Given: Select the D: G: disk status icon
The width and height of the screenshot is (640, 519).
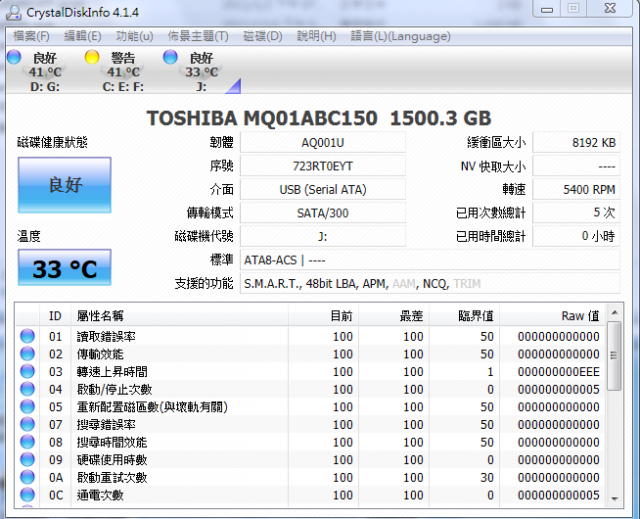Looking at the screenshot, I should pos(14,57).
